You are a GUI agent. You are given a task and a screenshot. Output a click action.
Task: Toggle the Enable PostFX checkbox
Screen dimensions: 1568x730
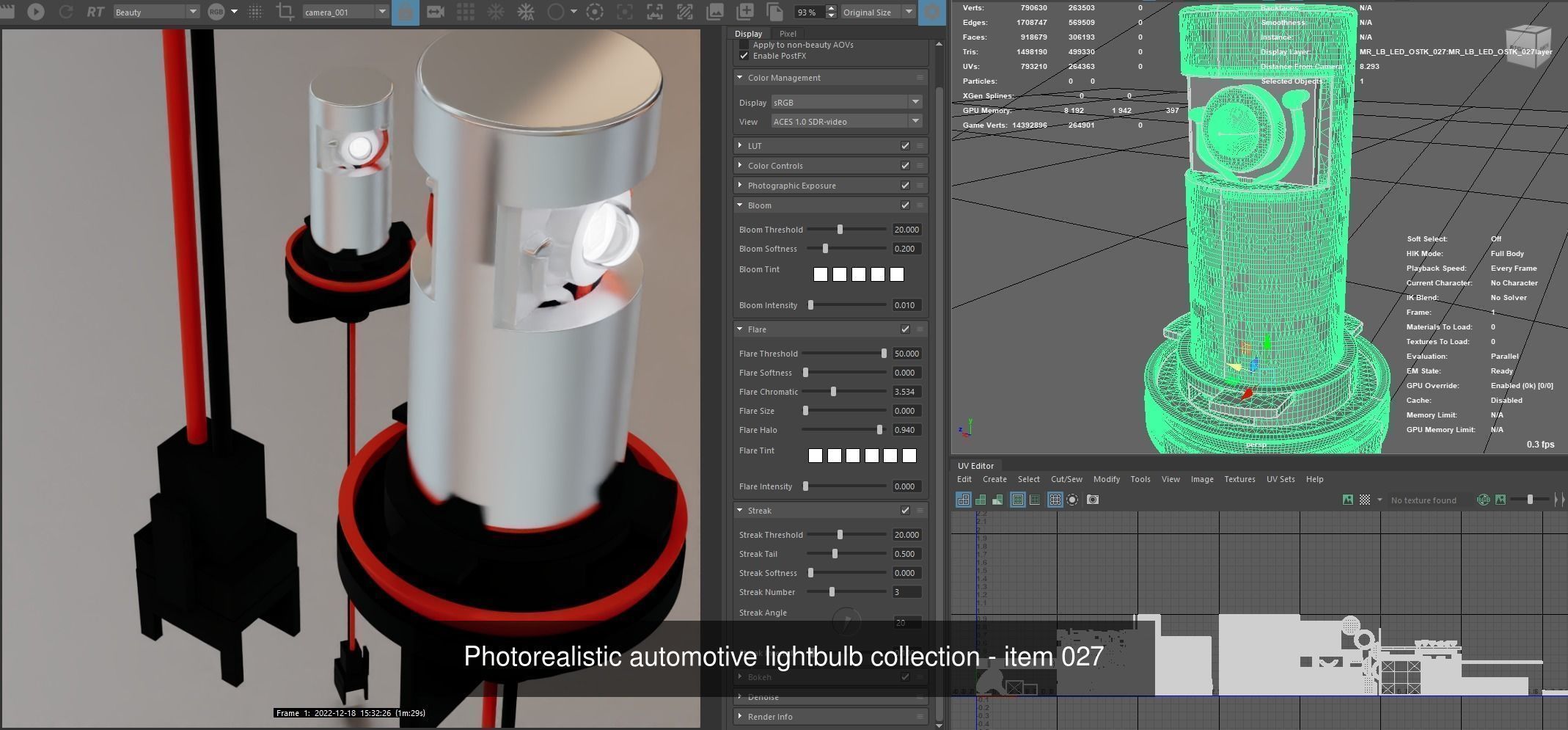click(x=744, y=56)
